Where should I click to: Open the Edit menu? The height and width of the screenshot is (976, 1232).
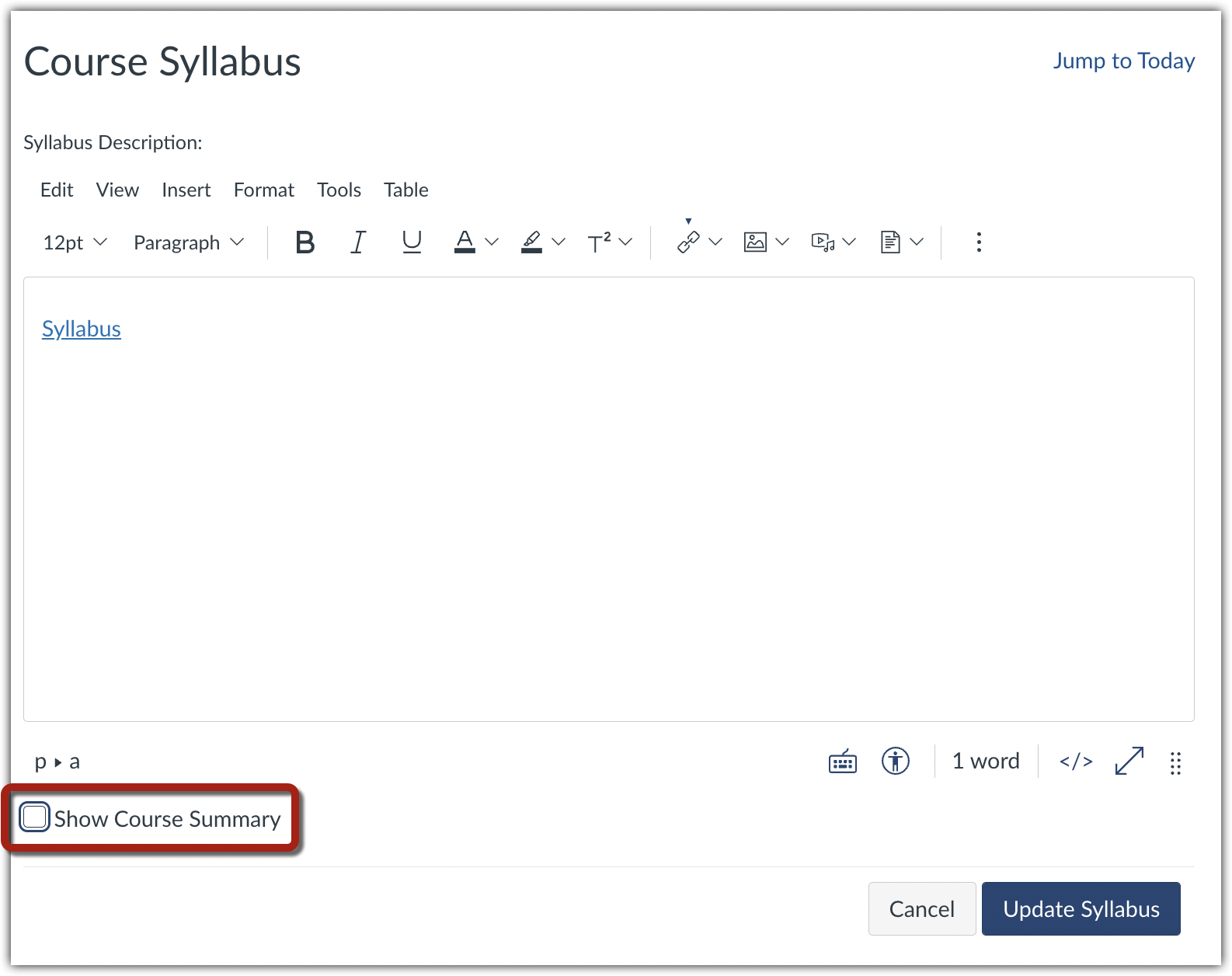pyautogui.click(x=57, y=190)
